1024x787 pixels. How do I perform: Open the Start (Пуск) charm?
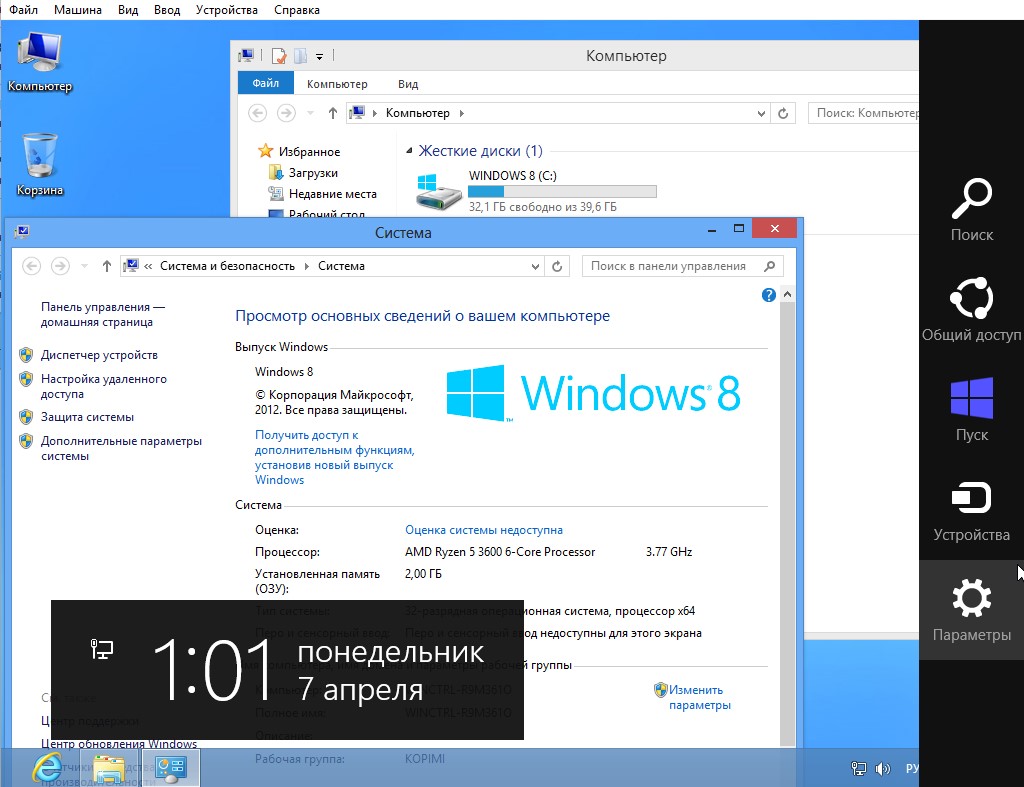coord(971,410)
